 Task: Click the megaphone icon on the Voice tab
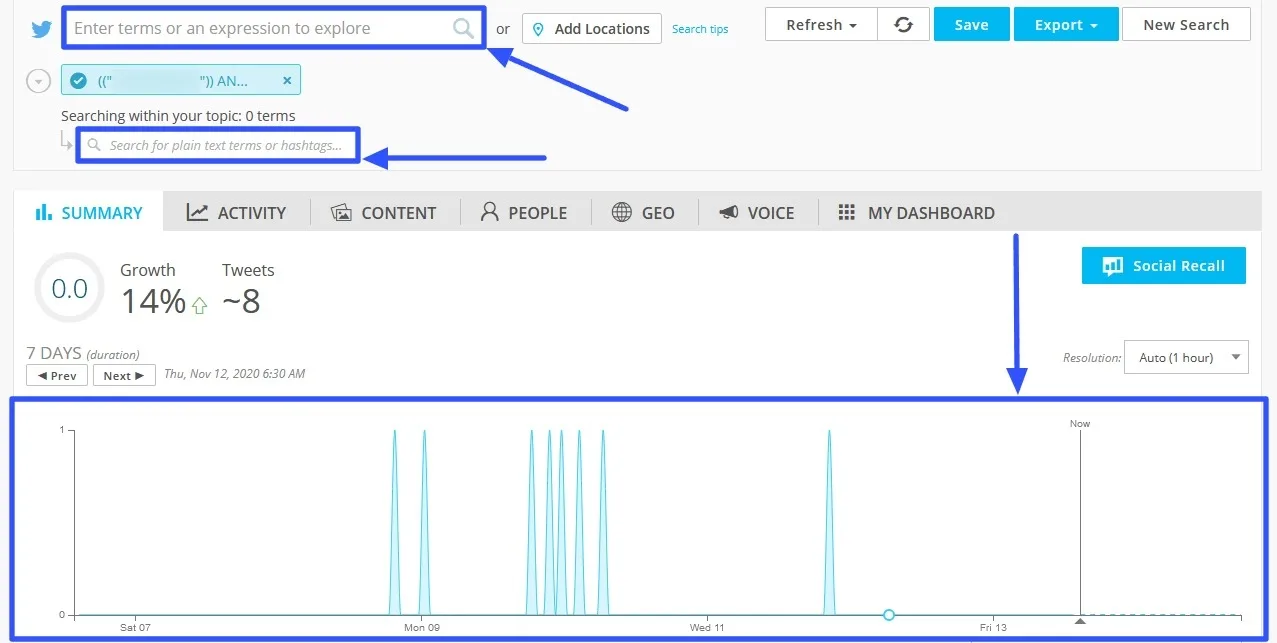pos(729,212)
